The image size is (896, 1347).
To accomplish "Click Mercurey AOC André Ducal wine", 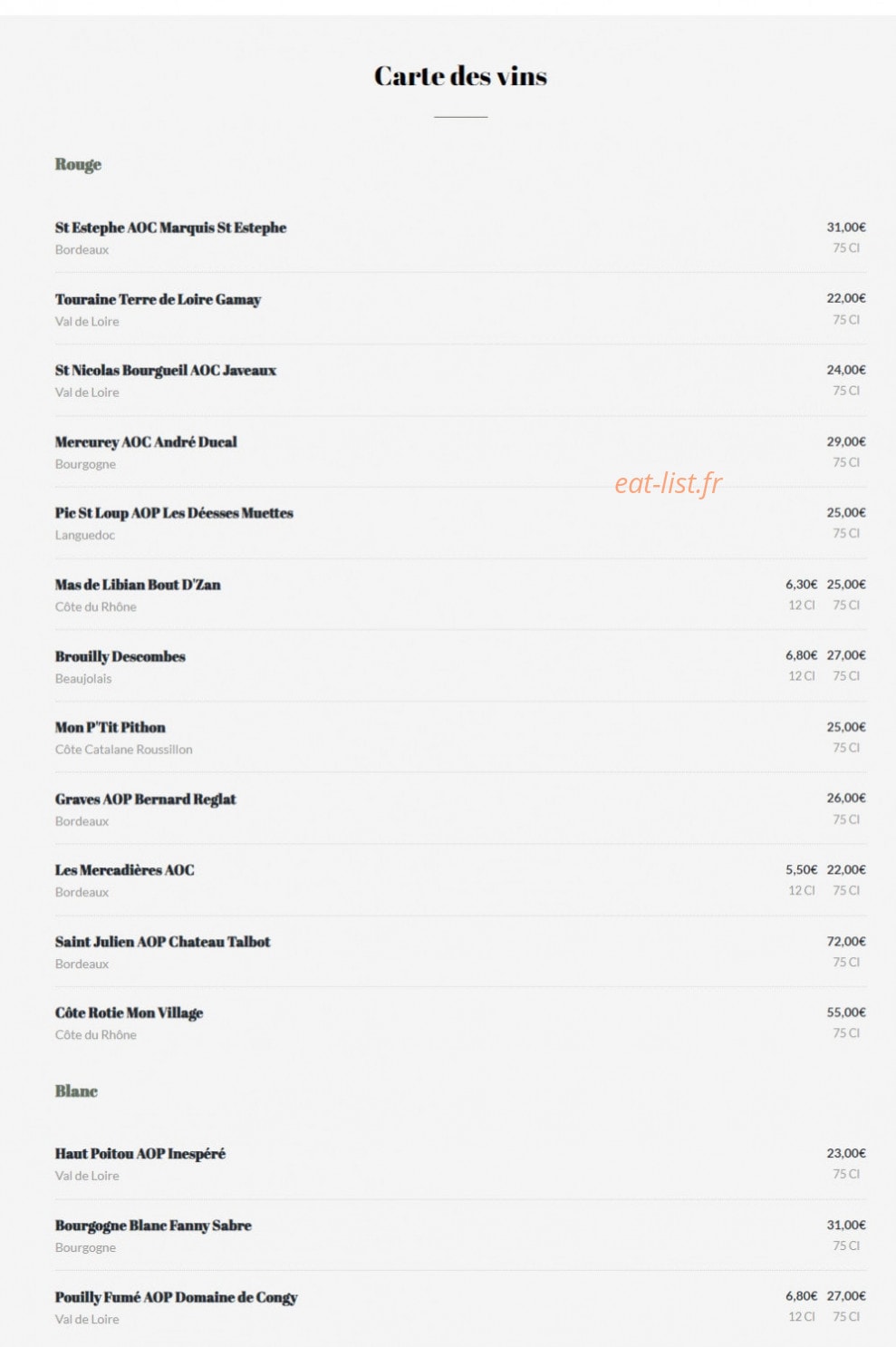I will [146, 441].
